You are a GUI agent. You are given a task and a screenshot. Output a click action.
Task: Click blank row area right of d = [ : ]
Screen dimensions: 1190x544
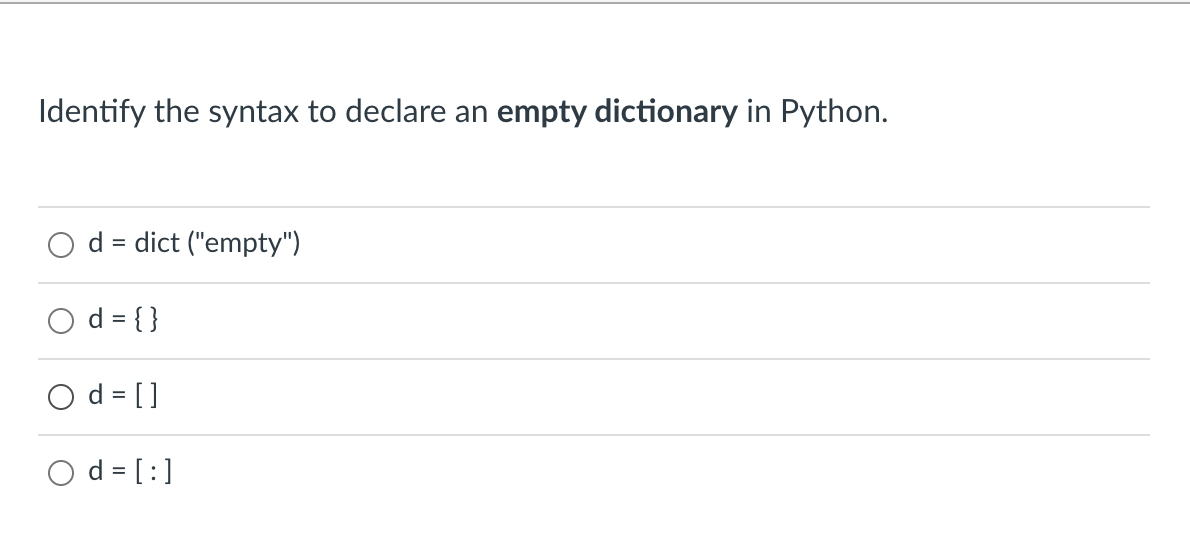pos(660,473)
